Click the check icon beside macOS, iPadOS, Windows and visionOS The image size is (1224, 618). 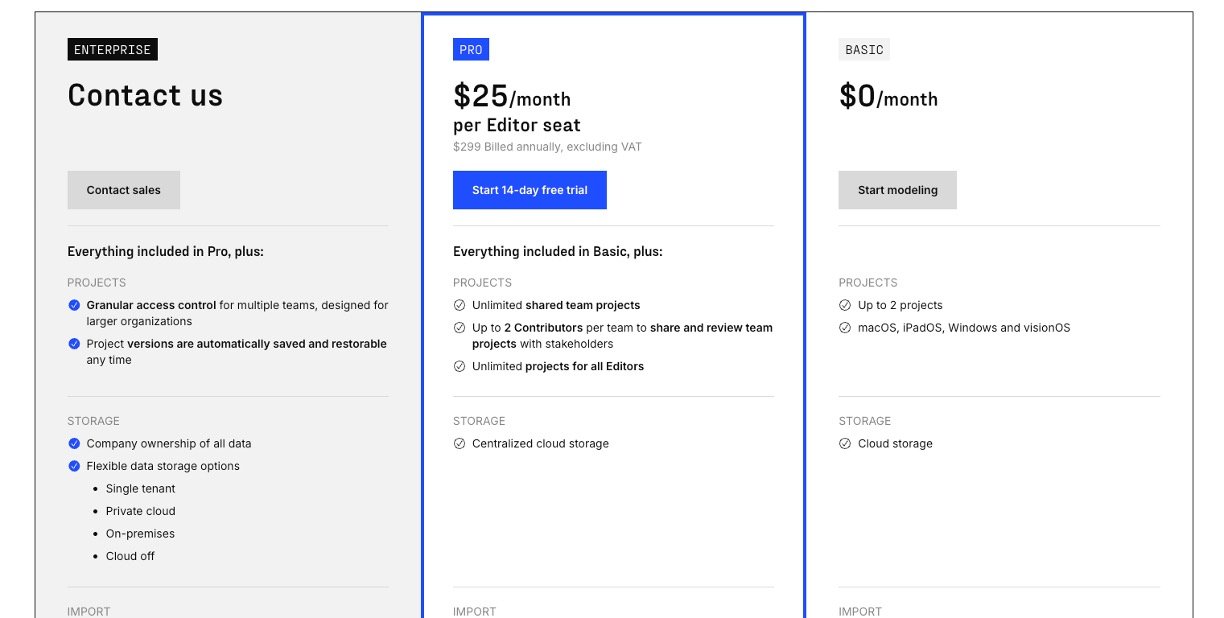tap(845, 328)
